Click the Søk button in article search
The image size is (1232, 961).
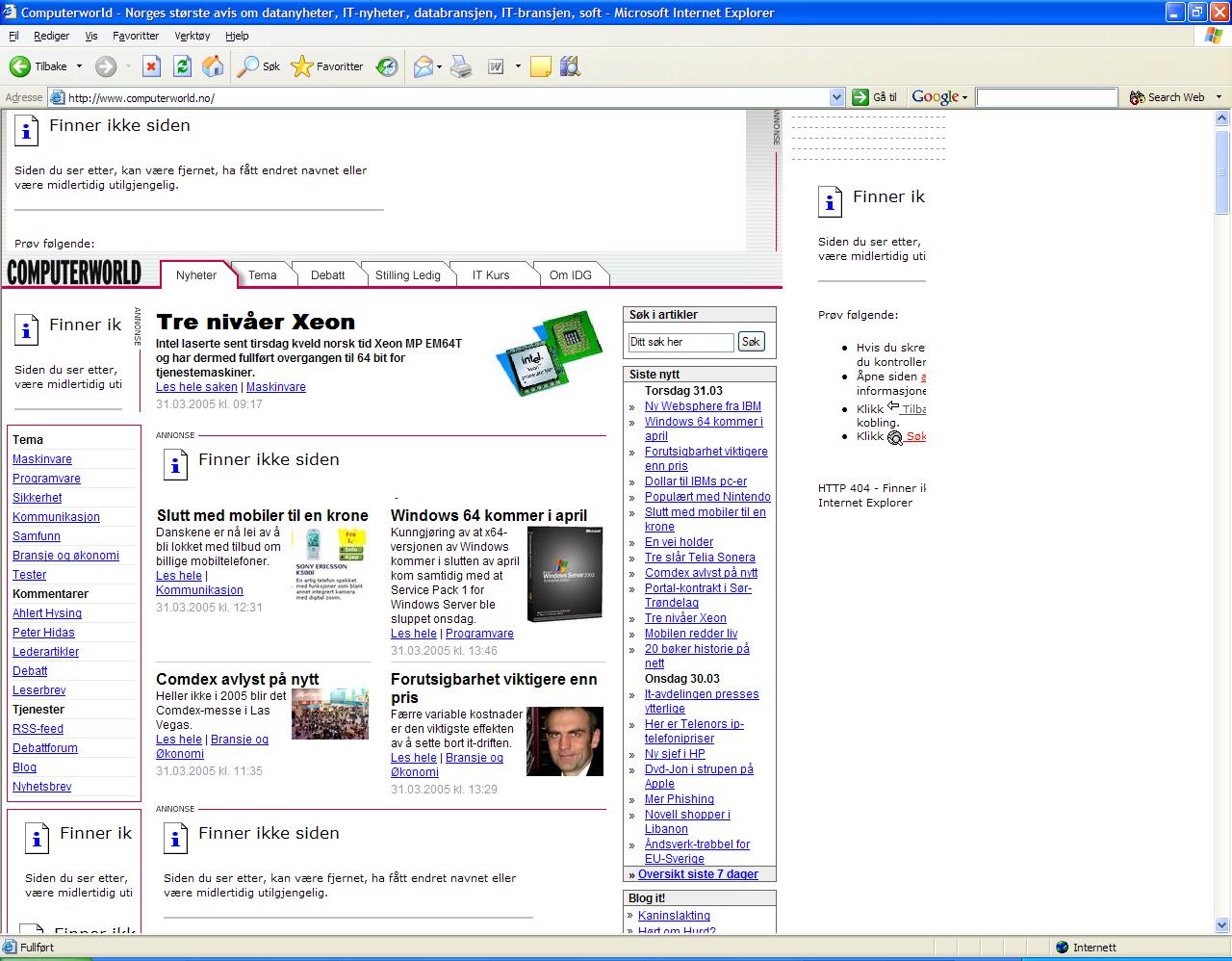[751, 342]
